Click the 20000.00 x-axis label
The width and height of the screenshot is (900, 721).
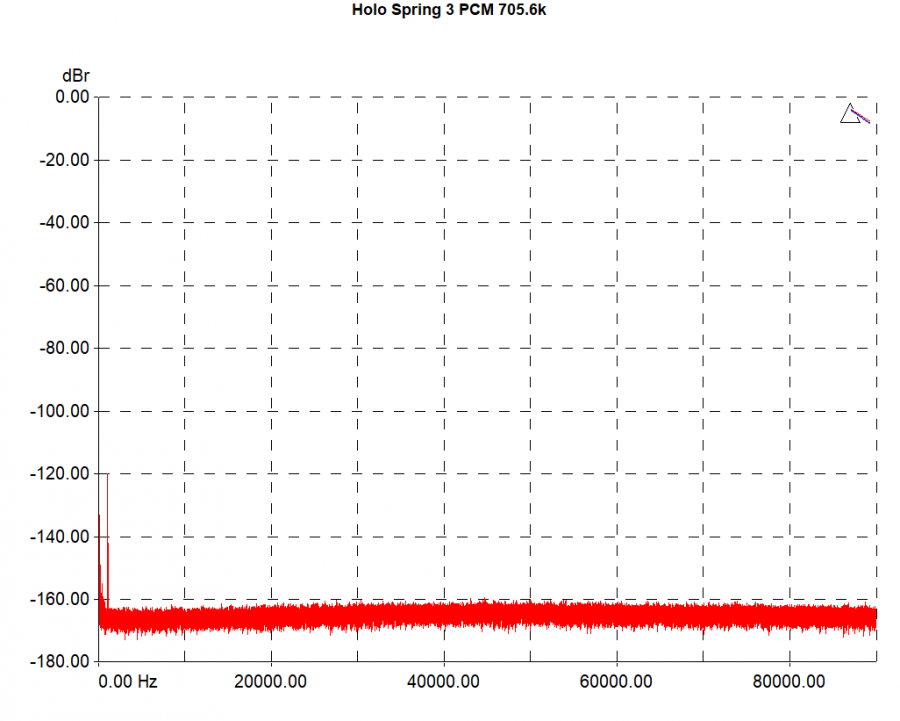(270, 681)
